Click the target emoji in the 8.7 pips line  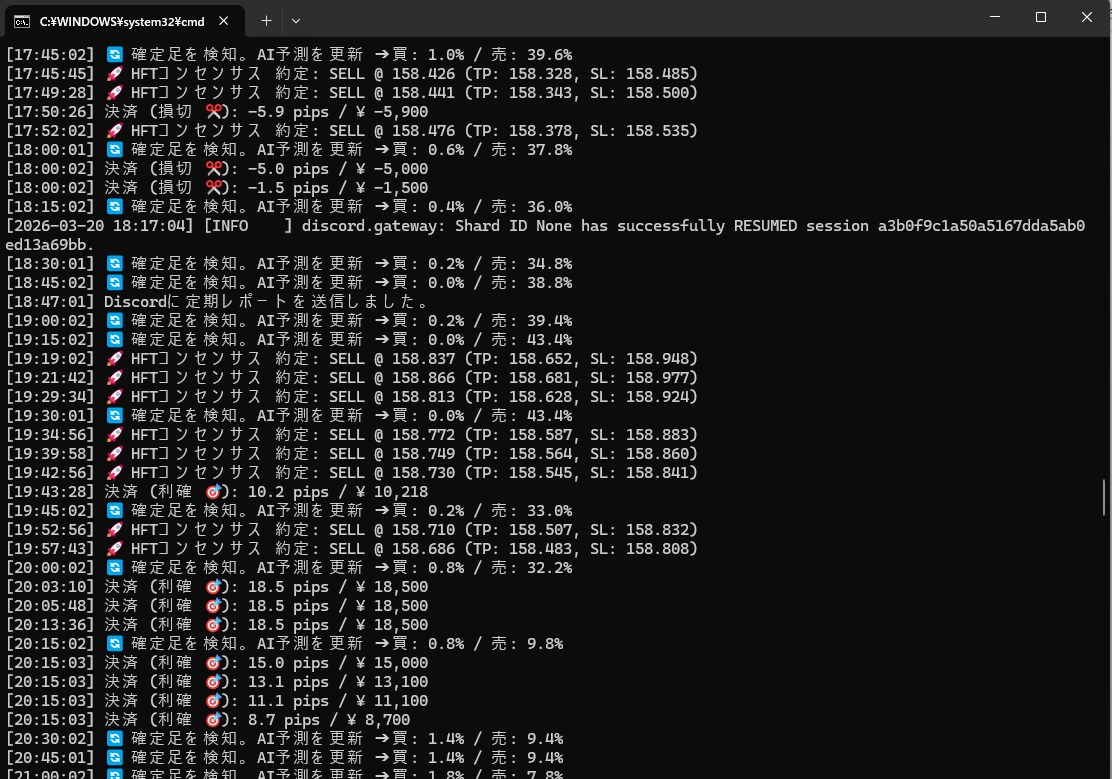[213, 719]
